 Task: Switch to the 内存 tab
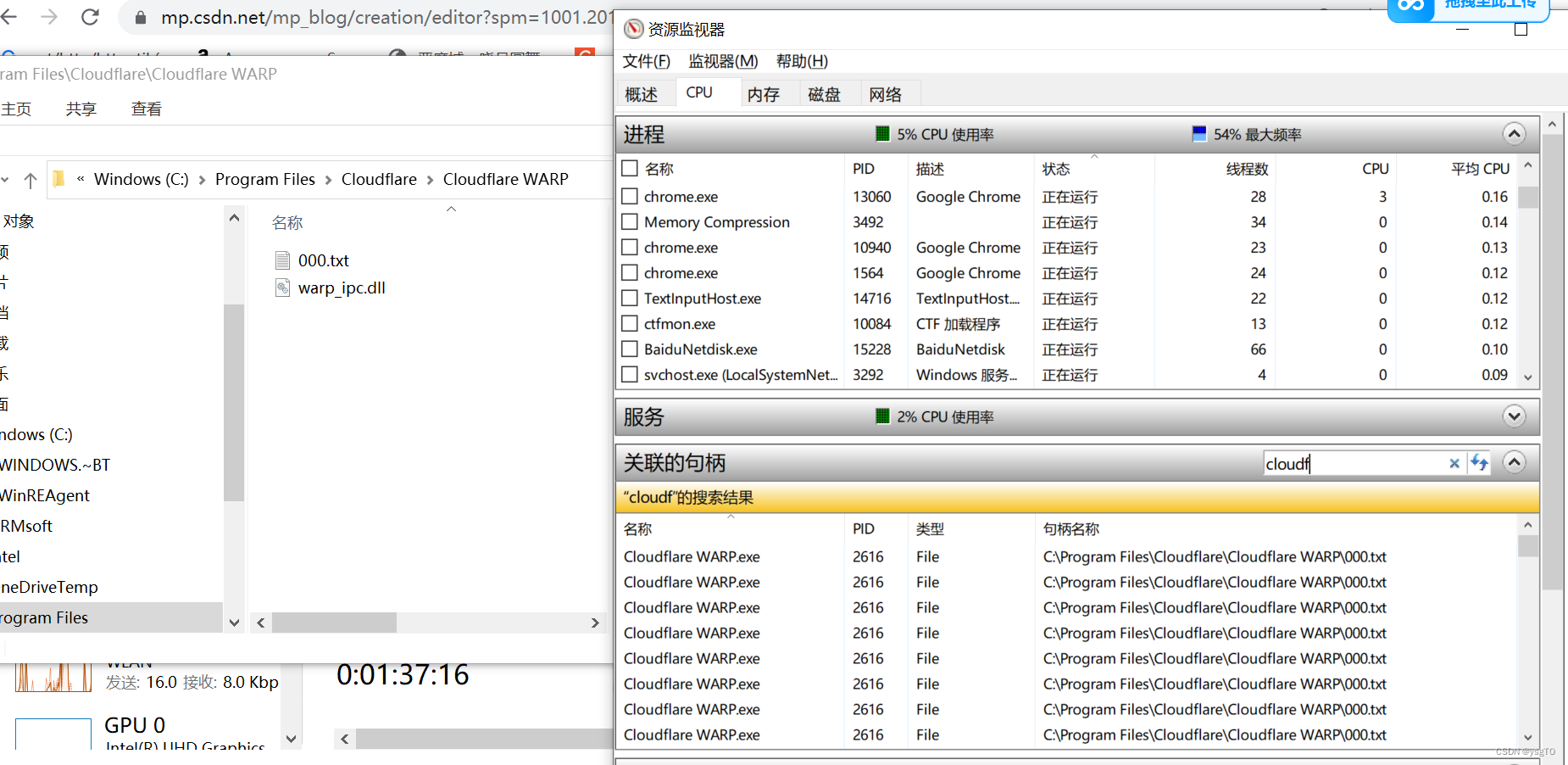tap(764, 94)
